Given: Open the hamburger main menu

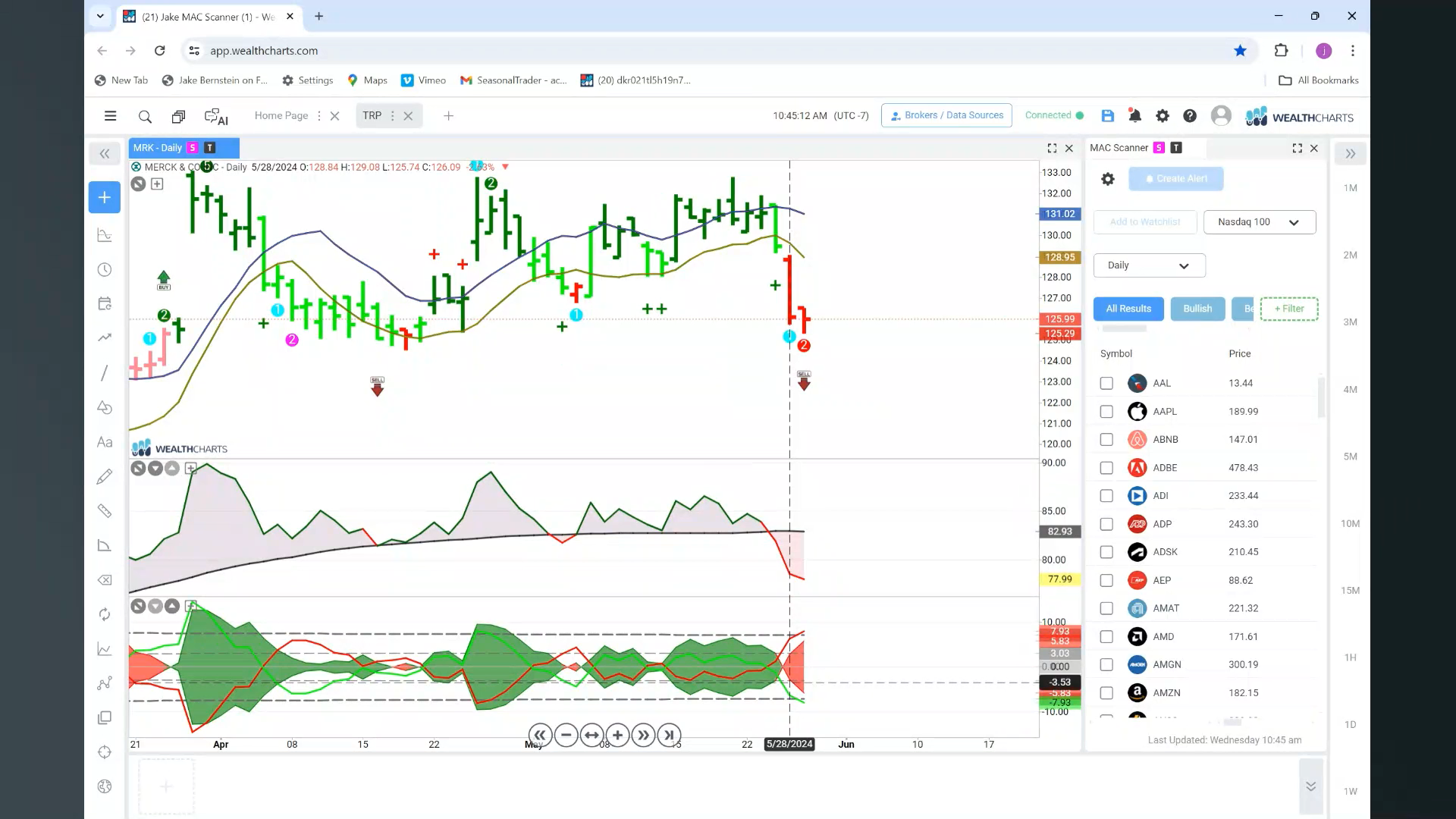Looking at the screenshot, I should [111, 116].
